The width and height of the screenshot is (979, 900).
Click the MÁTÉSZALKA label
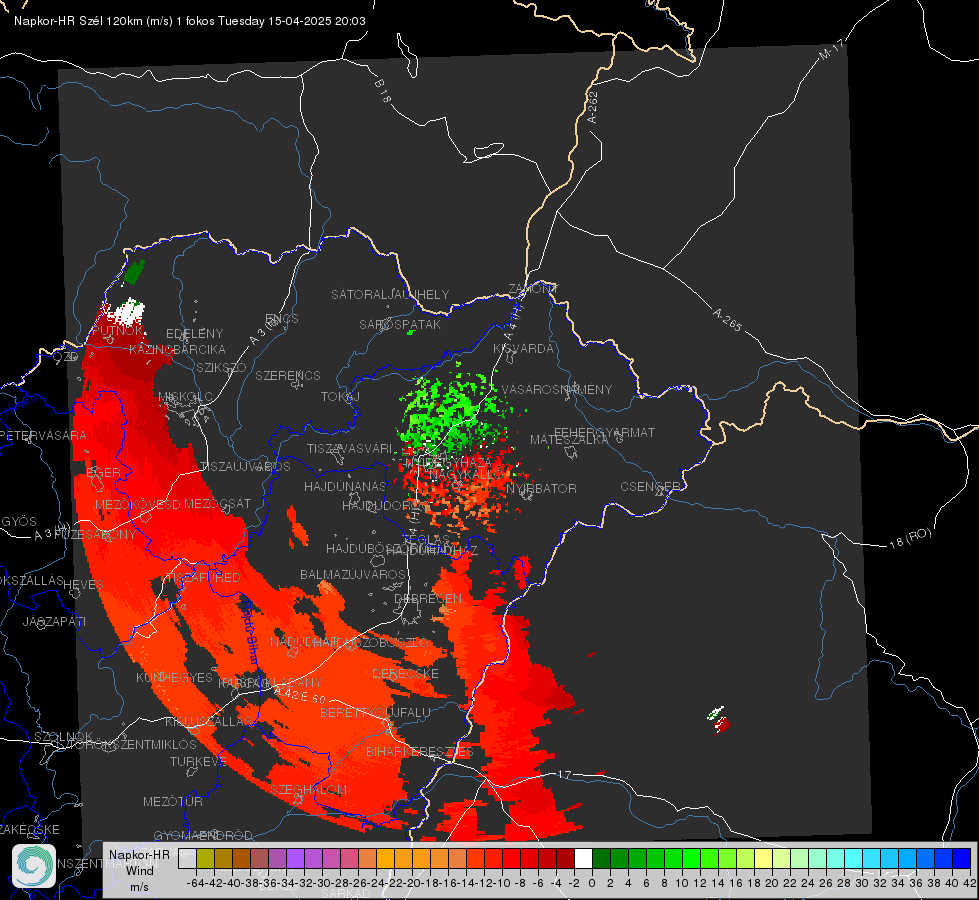pyautogui.click(x=569, y=440)
